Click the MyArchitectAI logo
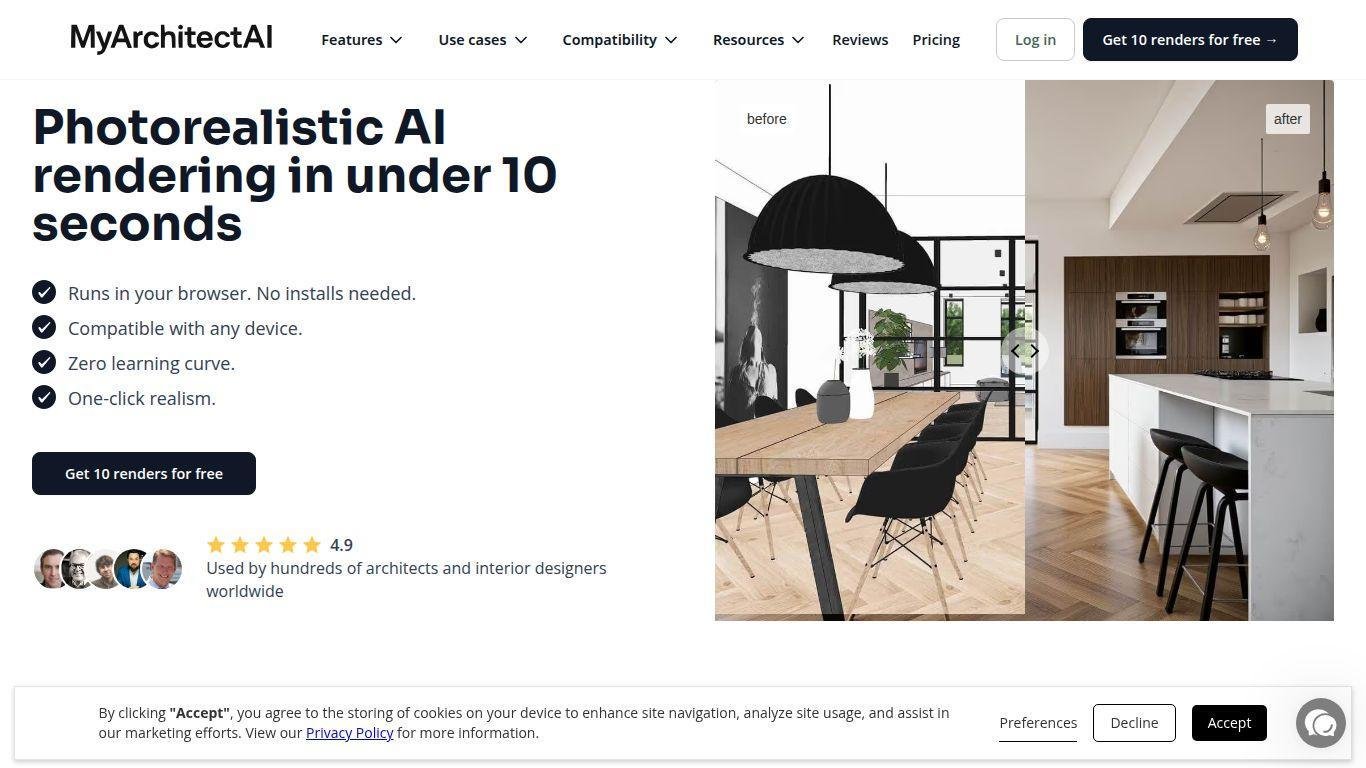 point(171,39)
